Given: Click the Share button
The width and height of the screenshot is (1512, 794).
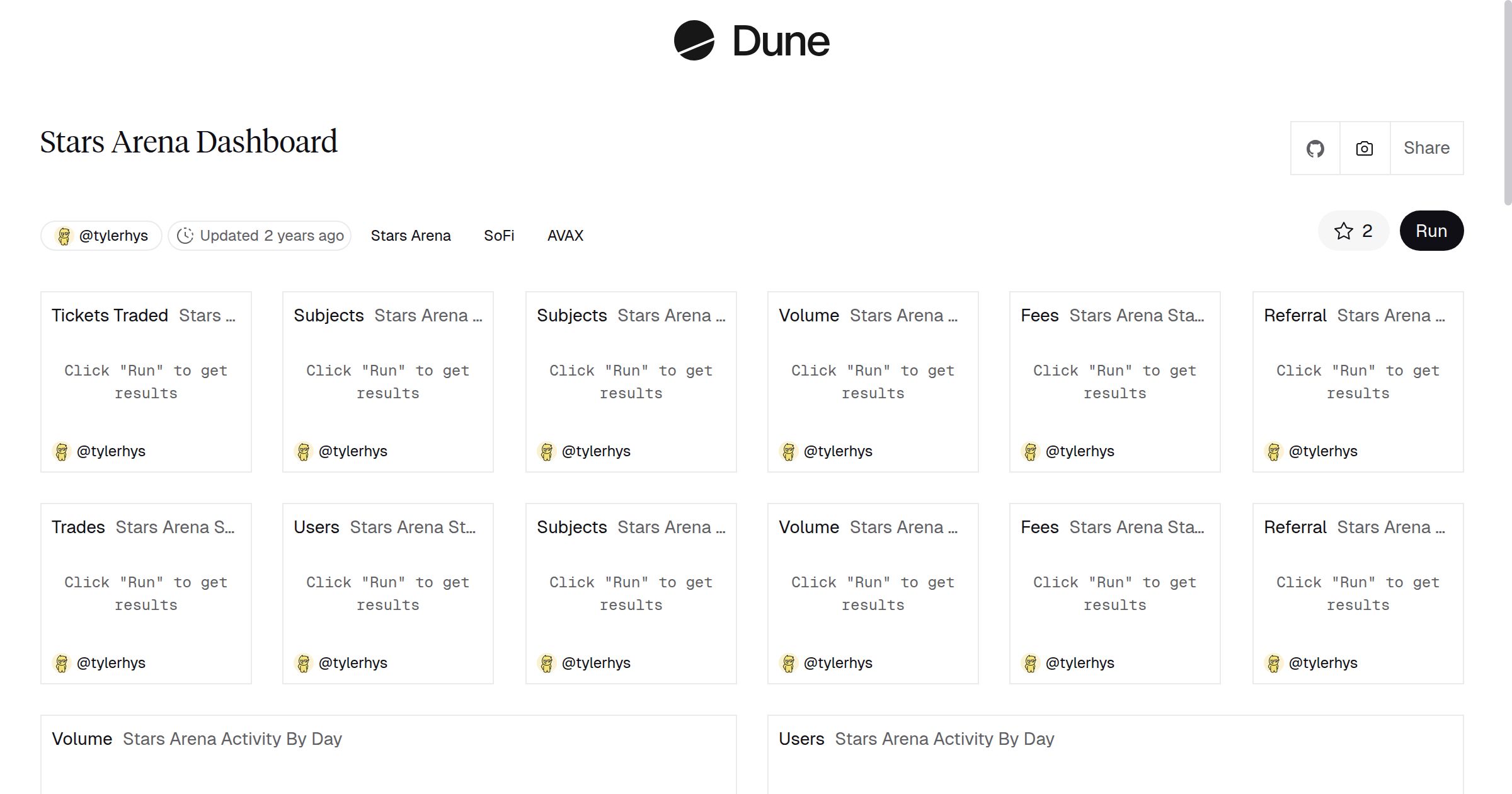Looking at the screenshot, I should coord(1426,148).
